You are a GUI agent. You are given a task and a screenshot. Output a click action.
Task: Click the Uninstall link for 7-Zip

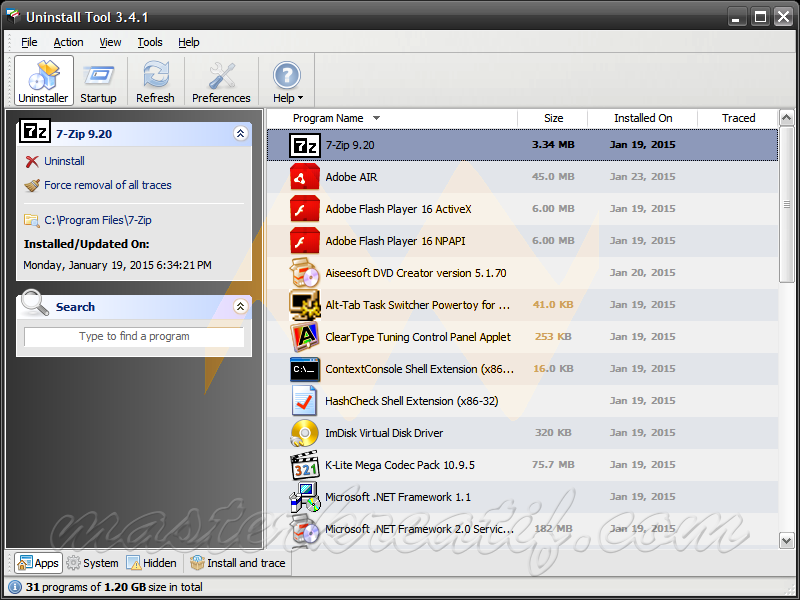pos(64,161)
